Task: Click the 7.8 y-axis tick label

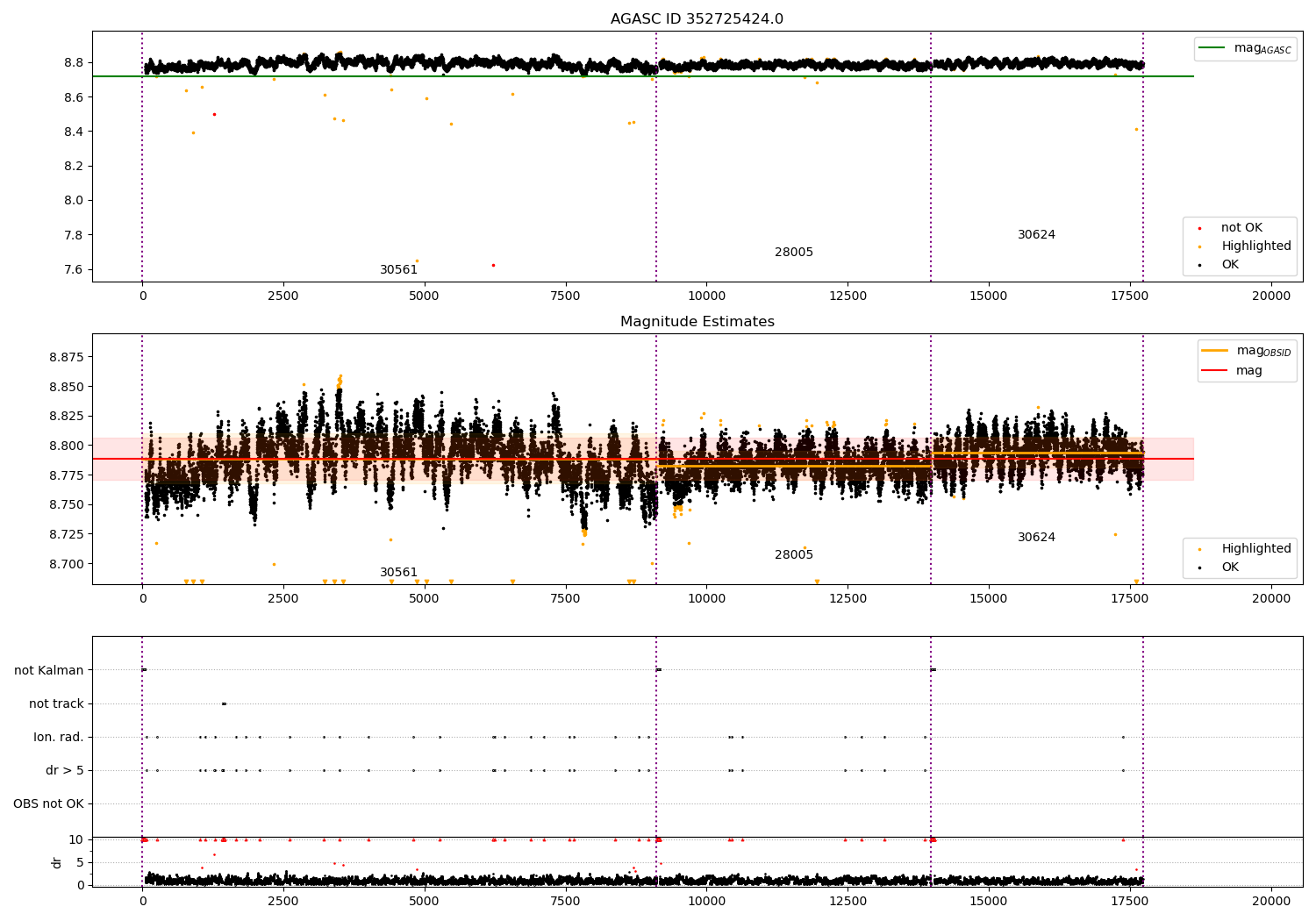Action: 74,235
